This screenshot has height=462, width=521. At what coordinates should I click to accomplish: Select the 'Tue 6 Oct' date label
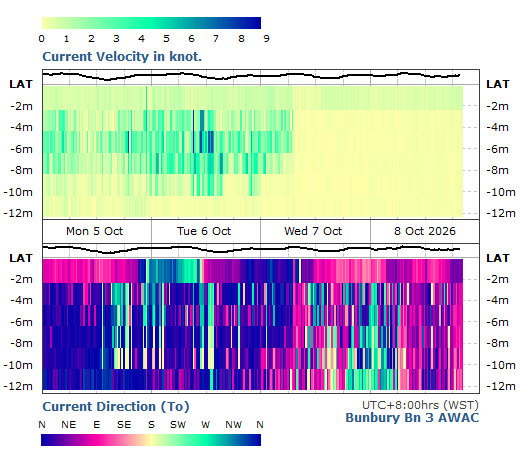pos(204,231)
